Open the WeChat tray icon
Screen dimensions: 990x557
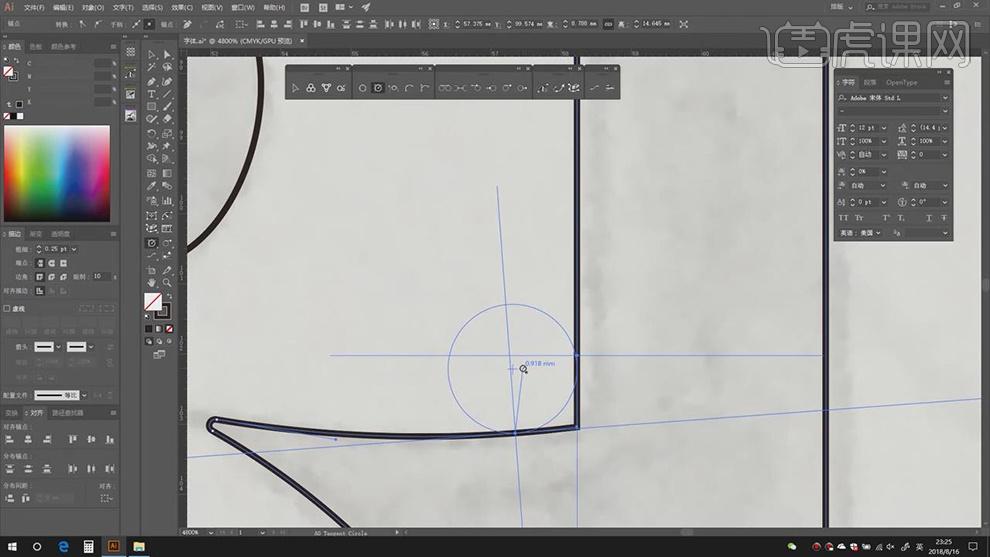(x=792, y=546)
